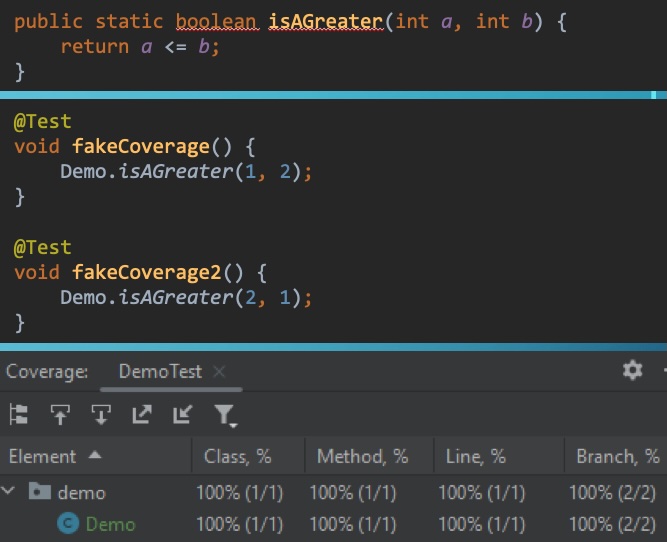The width and height of the screenshot is (667, 542).
Task: Switch to the DemoTest tab
Action: 160,371
